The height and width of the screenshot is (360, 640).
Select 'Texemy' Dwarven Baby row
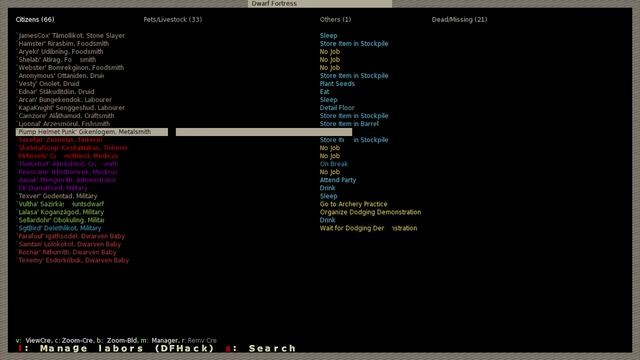[73, 260]
